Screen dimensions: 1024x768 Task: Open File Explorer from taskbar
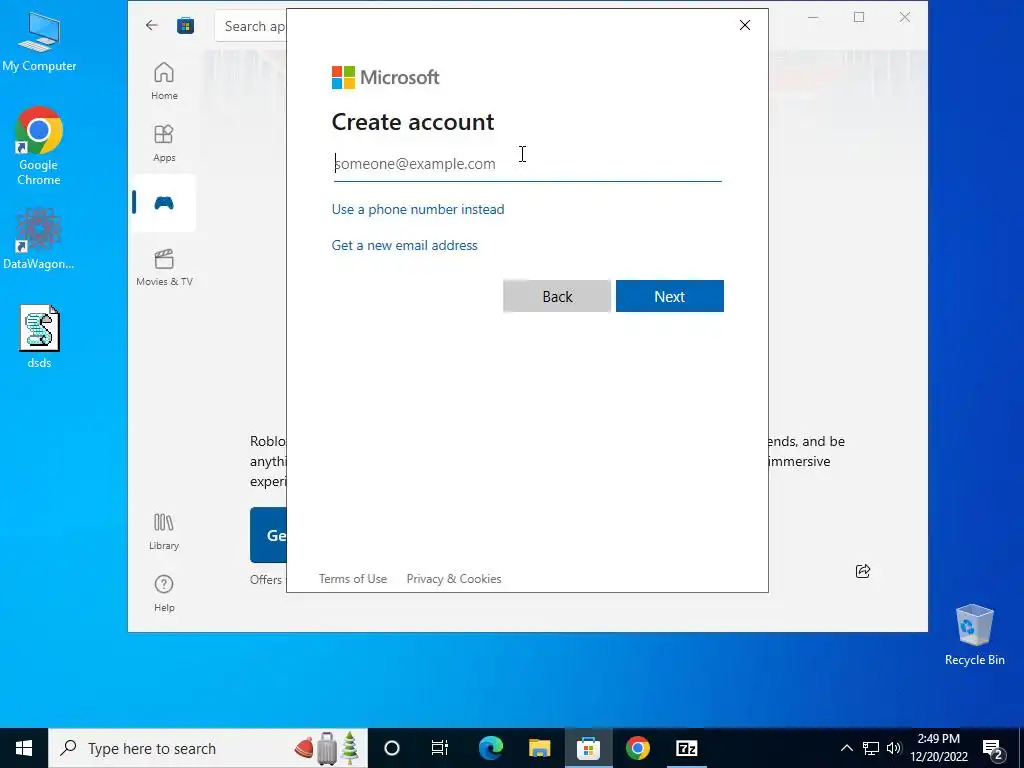click(x=539, y=748)
